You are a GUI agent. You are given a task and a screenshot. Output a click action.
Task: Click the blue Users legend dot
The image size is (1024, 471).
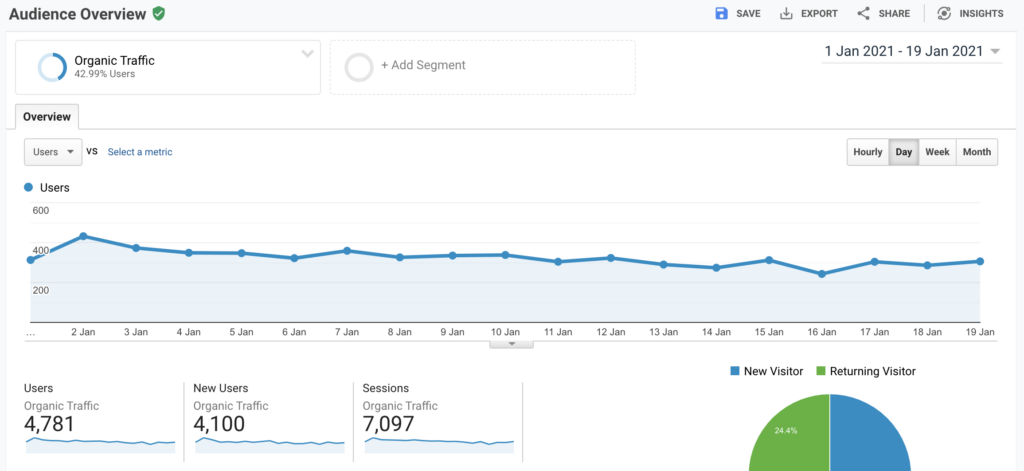28,187
